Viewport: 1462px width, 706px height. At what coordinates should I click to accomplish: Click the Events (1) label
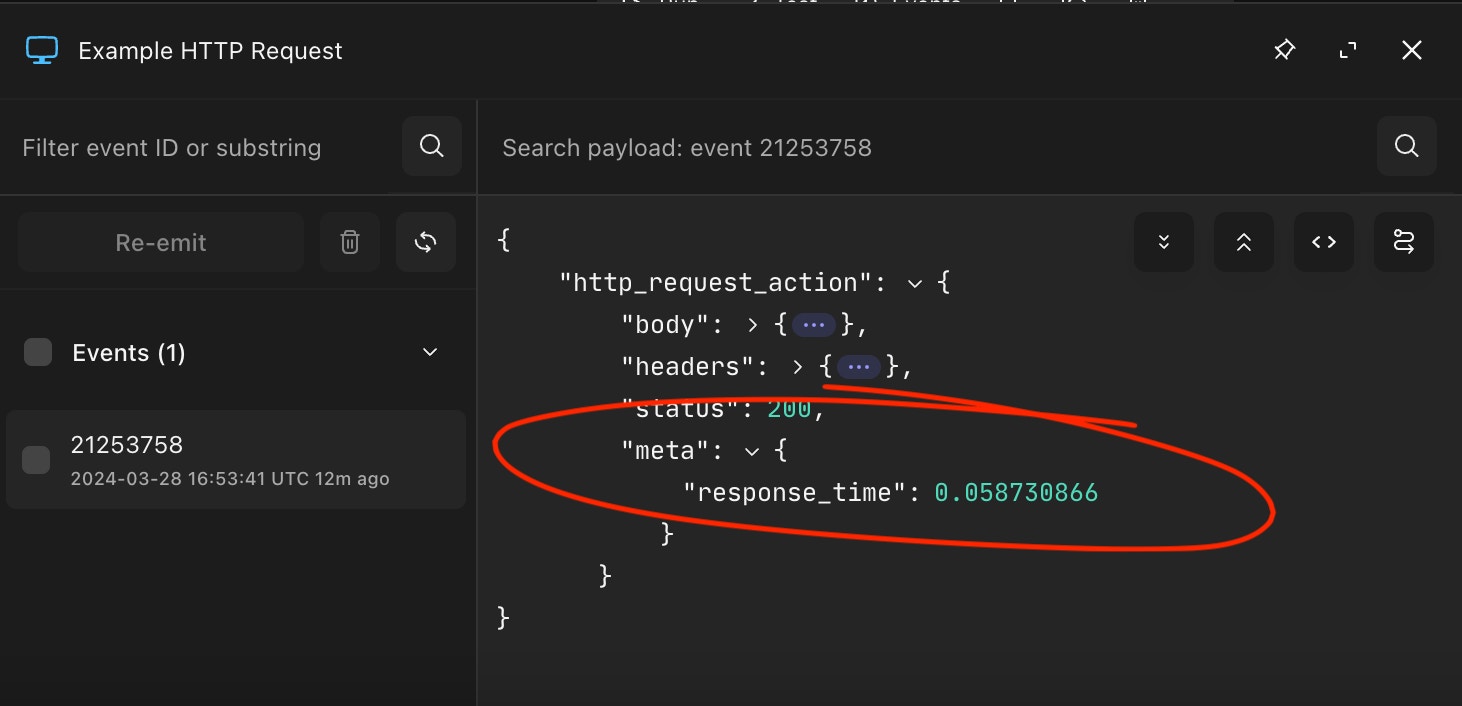point(129,353)
